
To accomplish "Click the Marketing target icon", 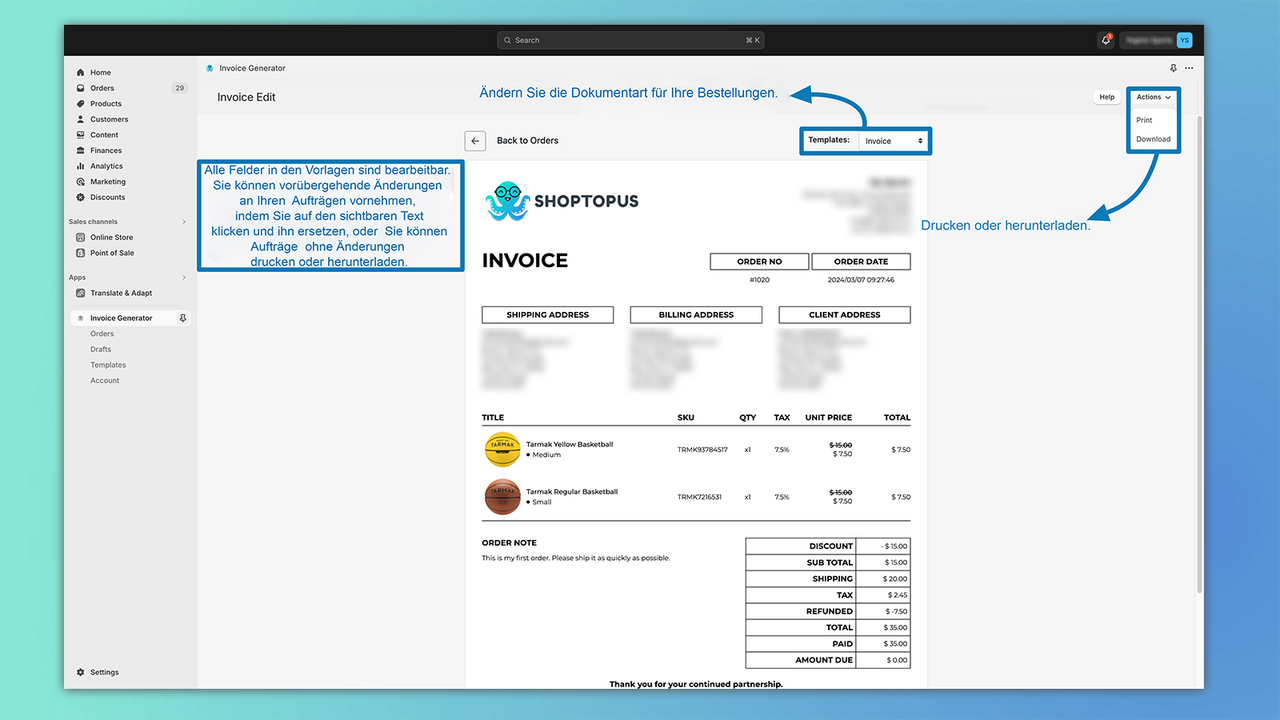I will click(x=80, y=182).
